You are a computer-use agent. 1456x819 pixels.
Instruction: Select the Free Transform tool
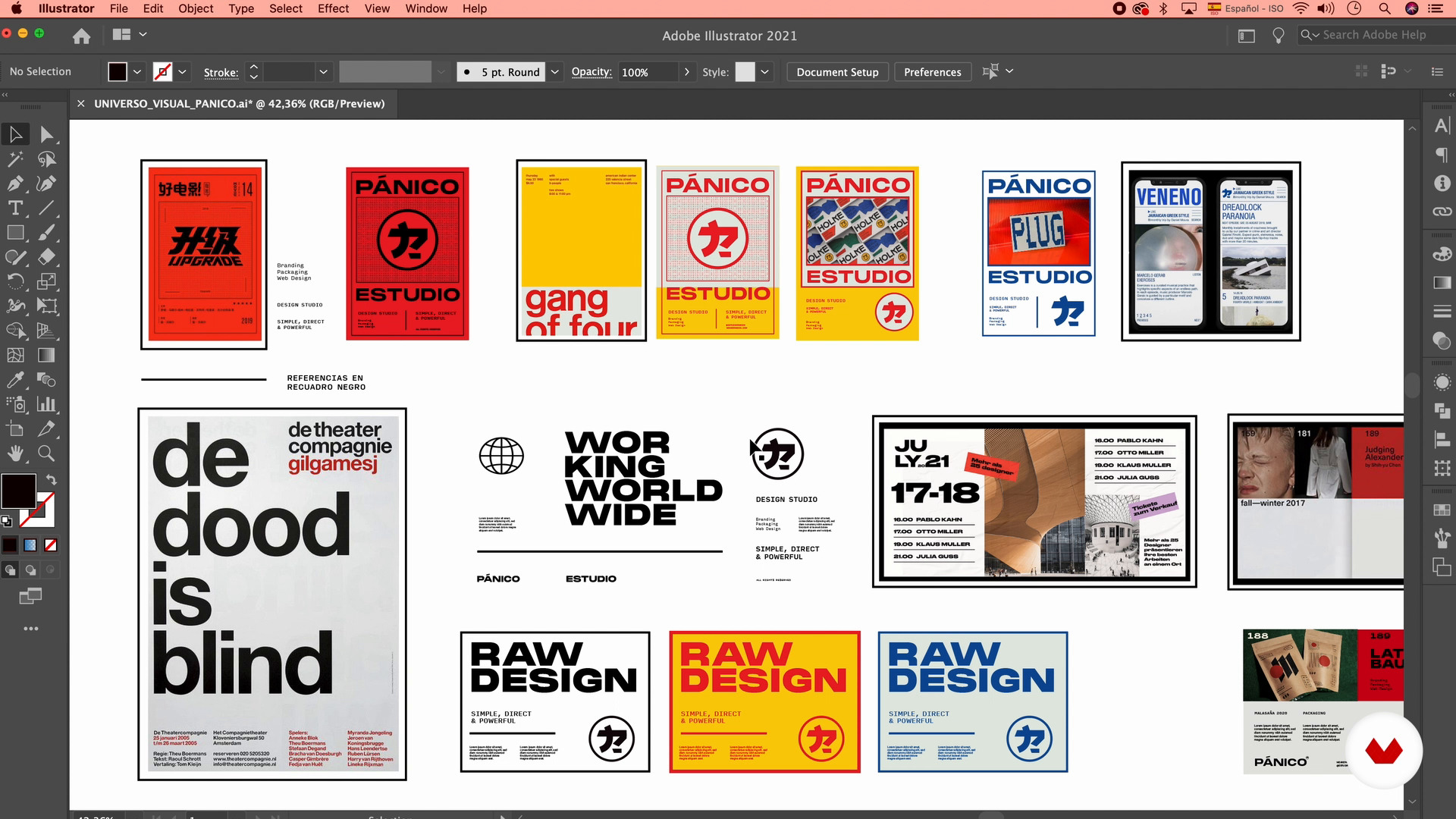point(46,306)
